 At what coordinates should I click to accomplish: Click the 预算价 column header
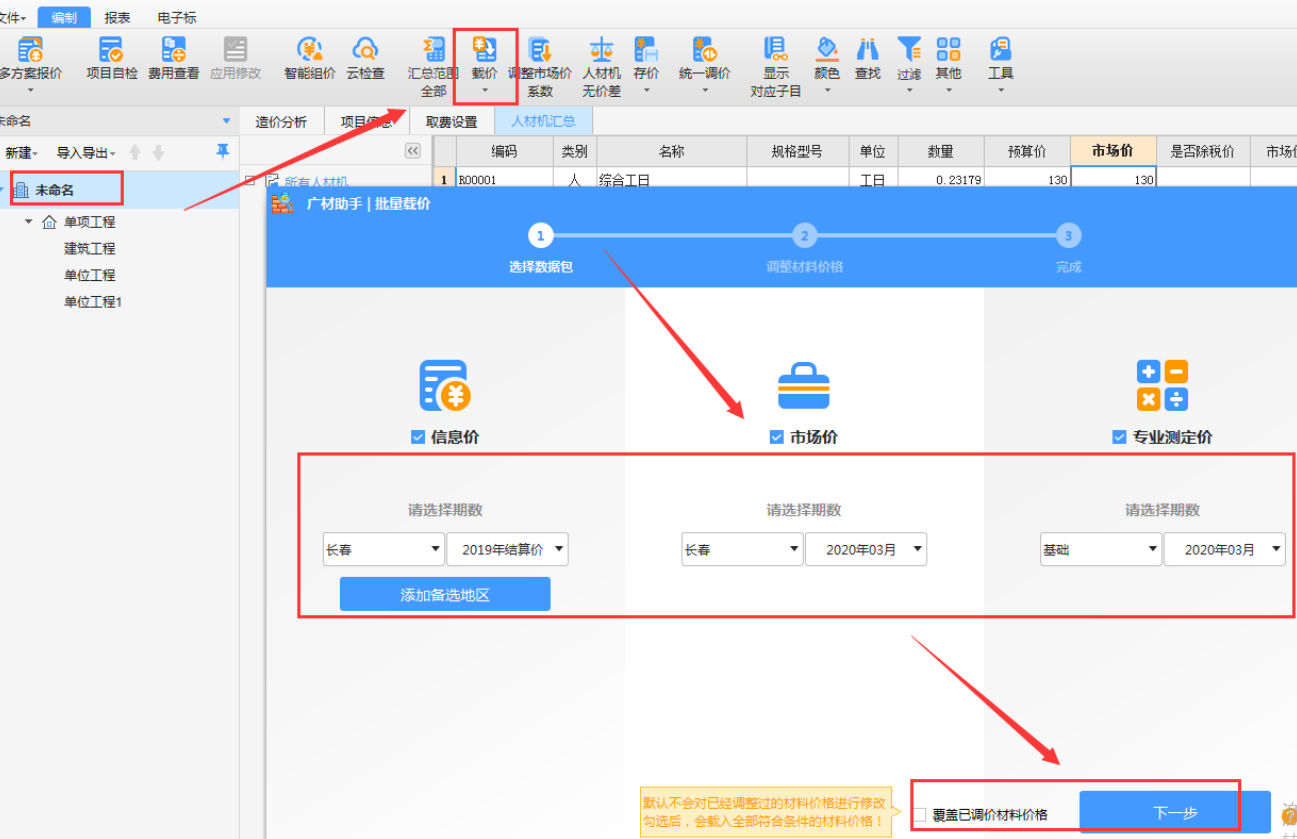(1027, 151)
